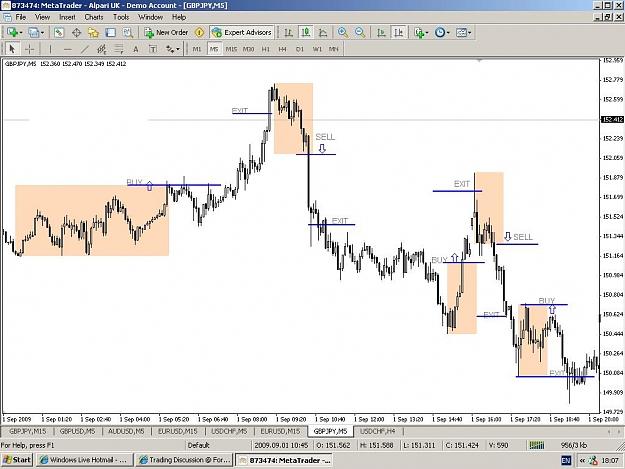Click the connection bars indicator in status bar

point(536,445)
